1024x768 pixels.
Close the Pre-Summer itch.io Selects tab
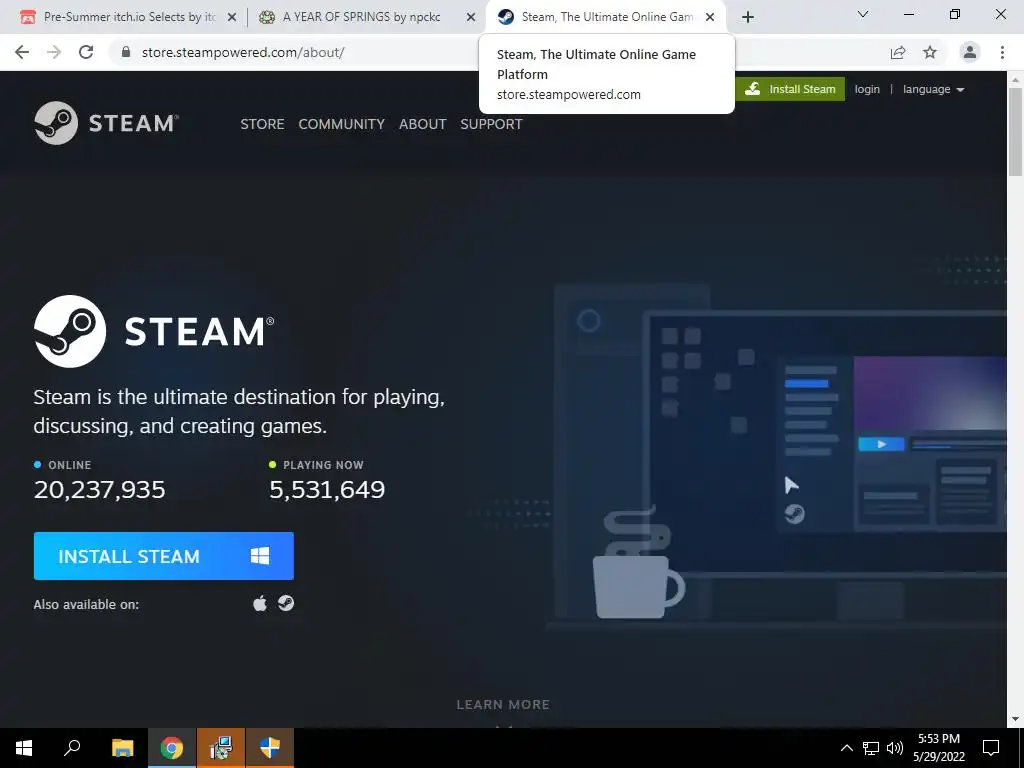point(232,18)
